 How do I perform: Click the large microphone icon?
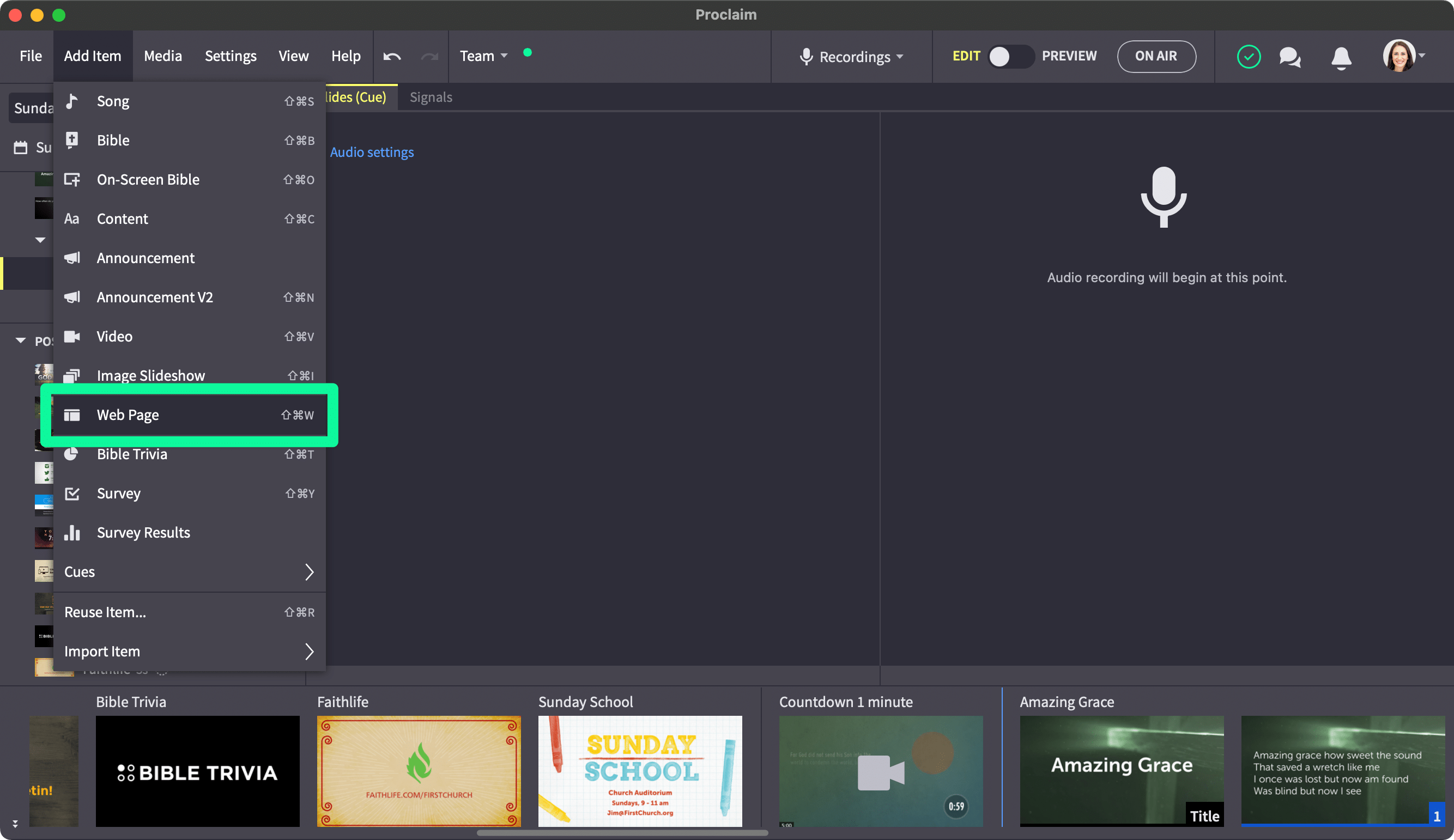[x=1163, y=197]
